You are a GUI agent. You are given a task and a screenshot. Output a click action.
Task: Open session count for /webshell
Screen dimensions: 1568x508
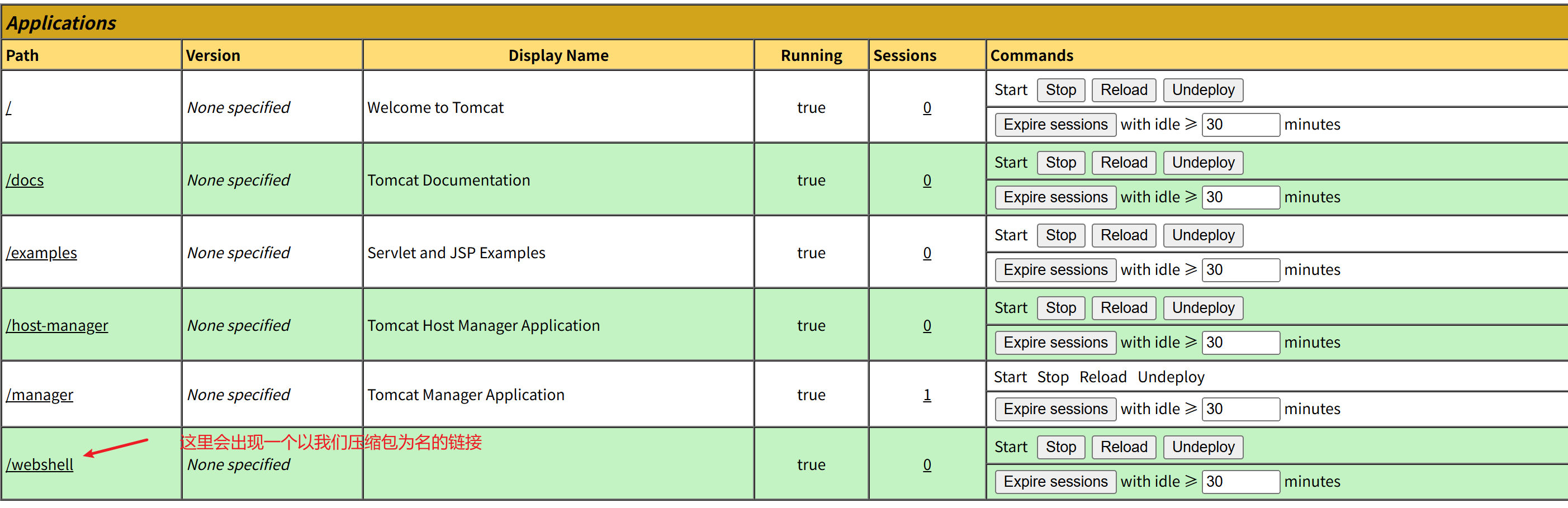click(x=926, y=465)
